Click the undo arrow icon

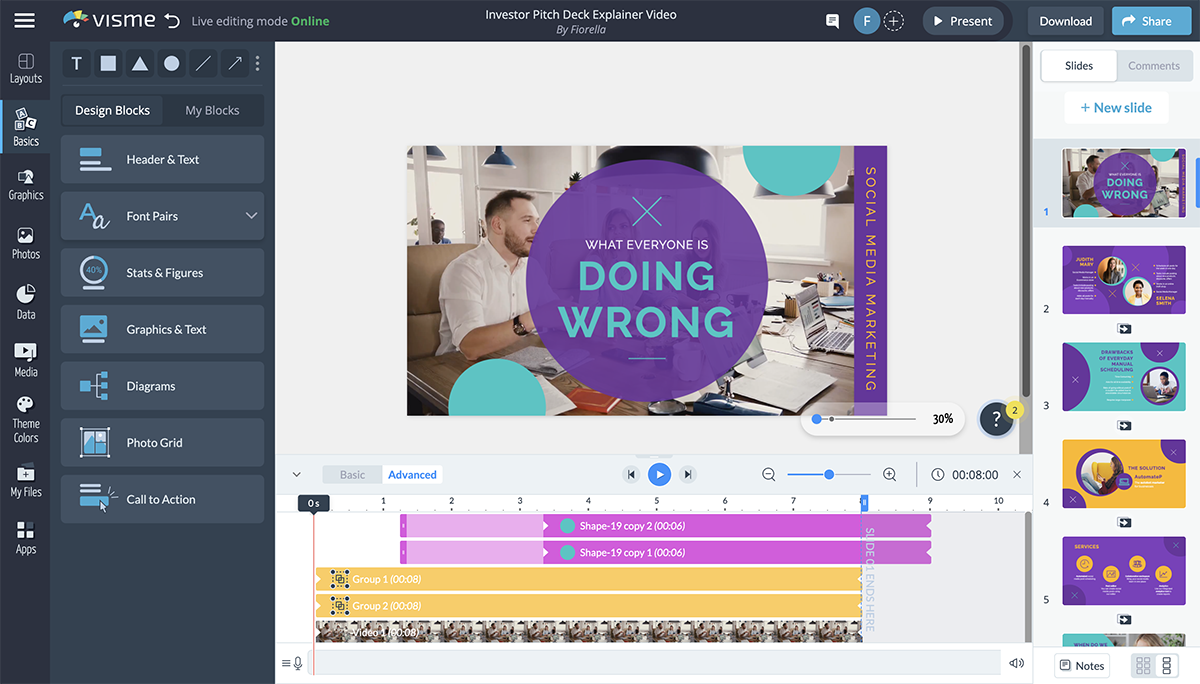pos(172,21)
